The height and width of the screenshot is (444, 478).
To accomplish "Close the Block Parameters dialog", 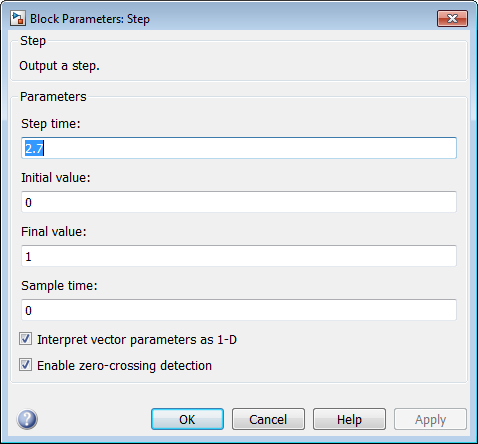I will 452,18.
